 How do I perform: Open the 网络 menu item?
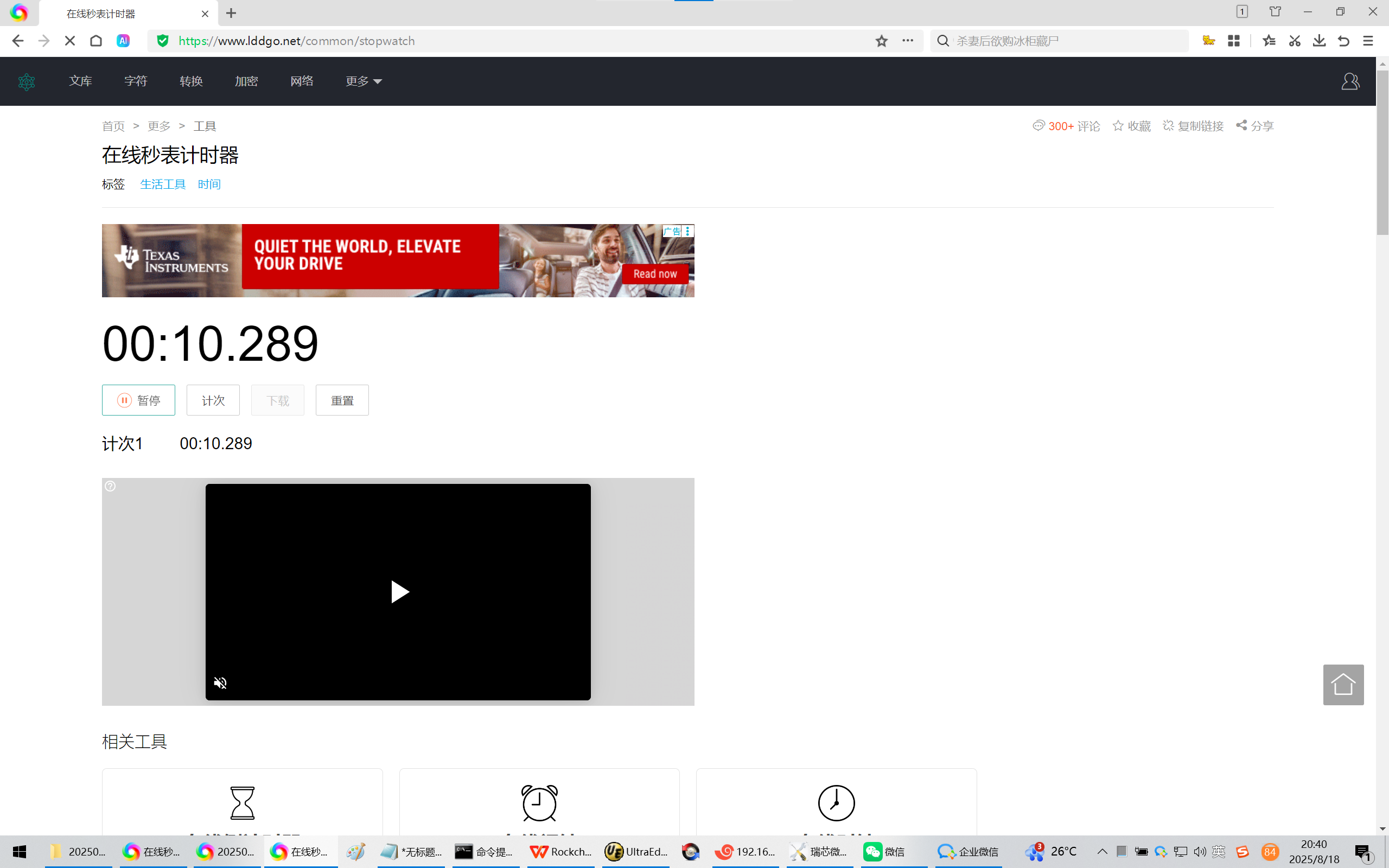pos(302,81)
